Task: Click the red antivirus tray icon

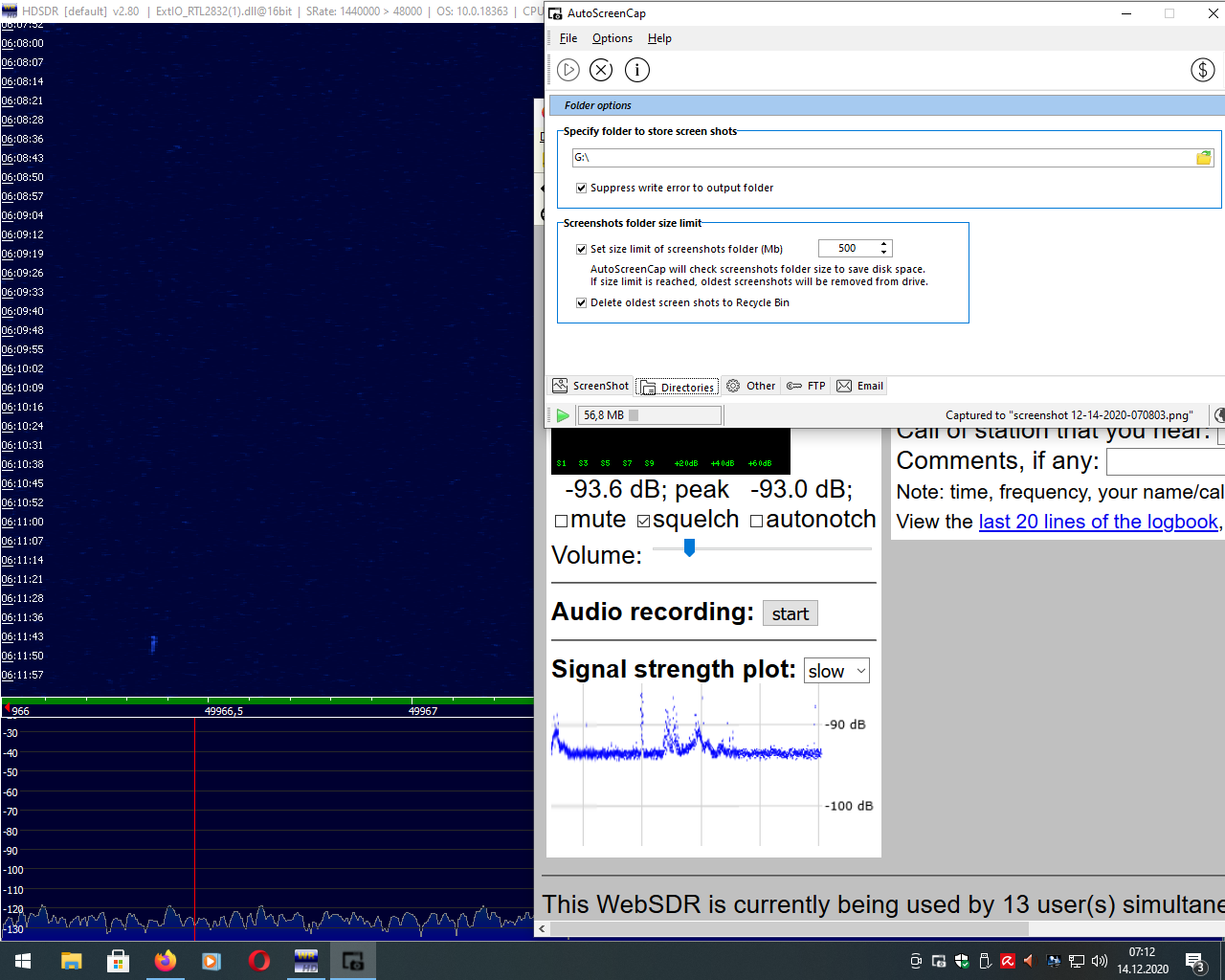Action: tap(1008, 961)
